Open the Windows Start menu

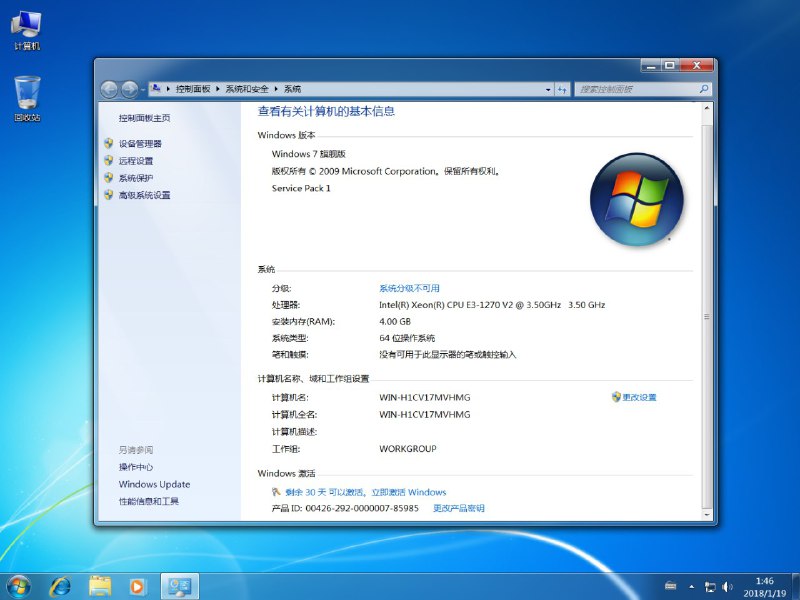[18, 586]
